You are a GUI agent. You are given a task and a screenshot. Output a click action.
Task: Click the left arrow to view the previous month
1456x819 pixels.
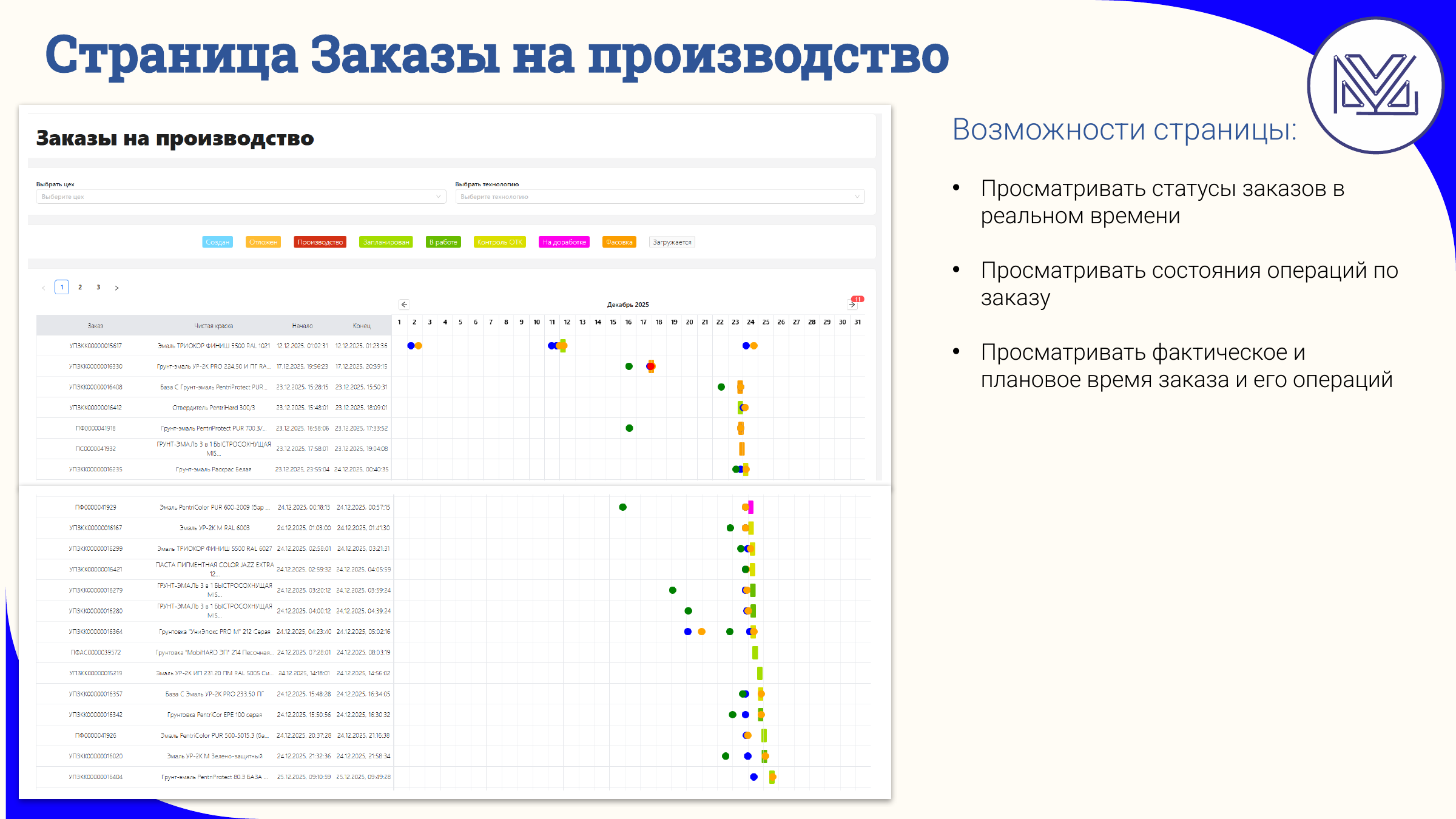404,304
